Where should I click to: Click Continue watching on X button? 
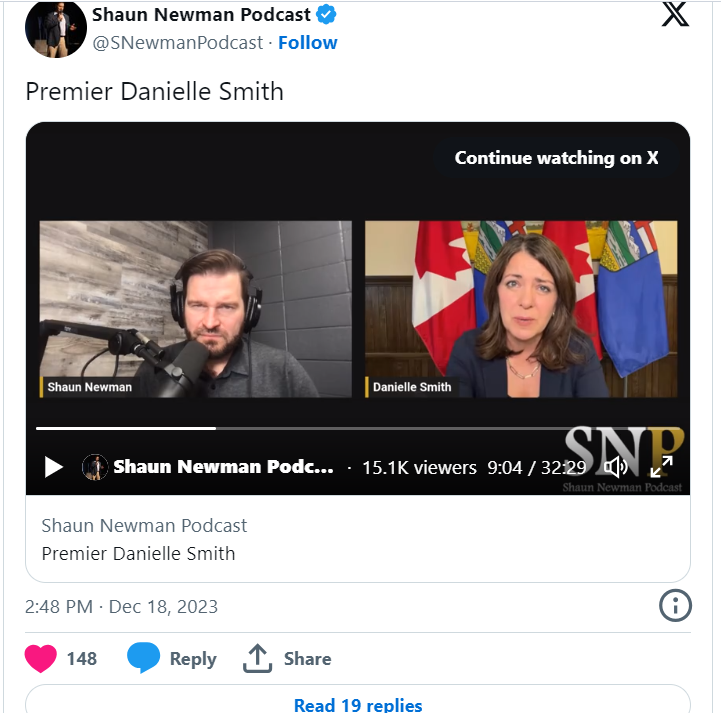(556, 158)
